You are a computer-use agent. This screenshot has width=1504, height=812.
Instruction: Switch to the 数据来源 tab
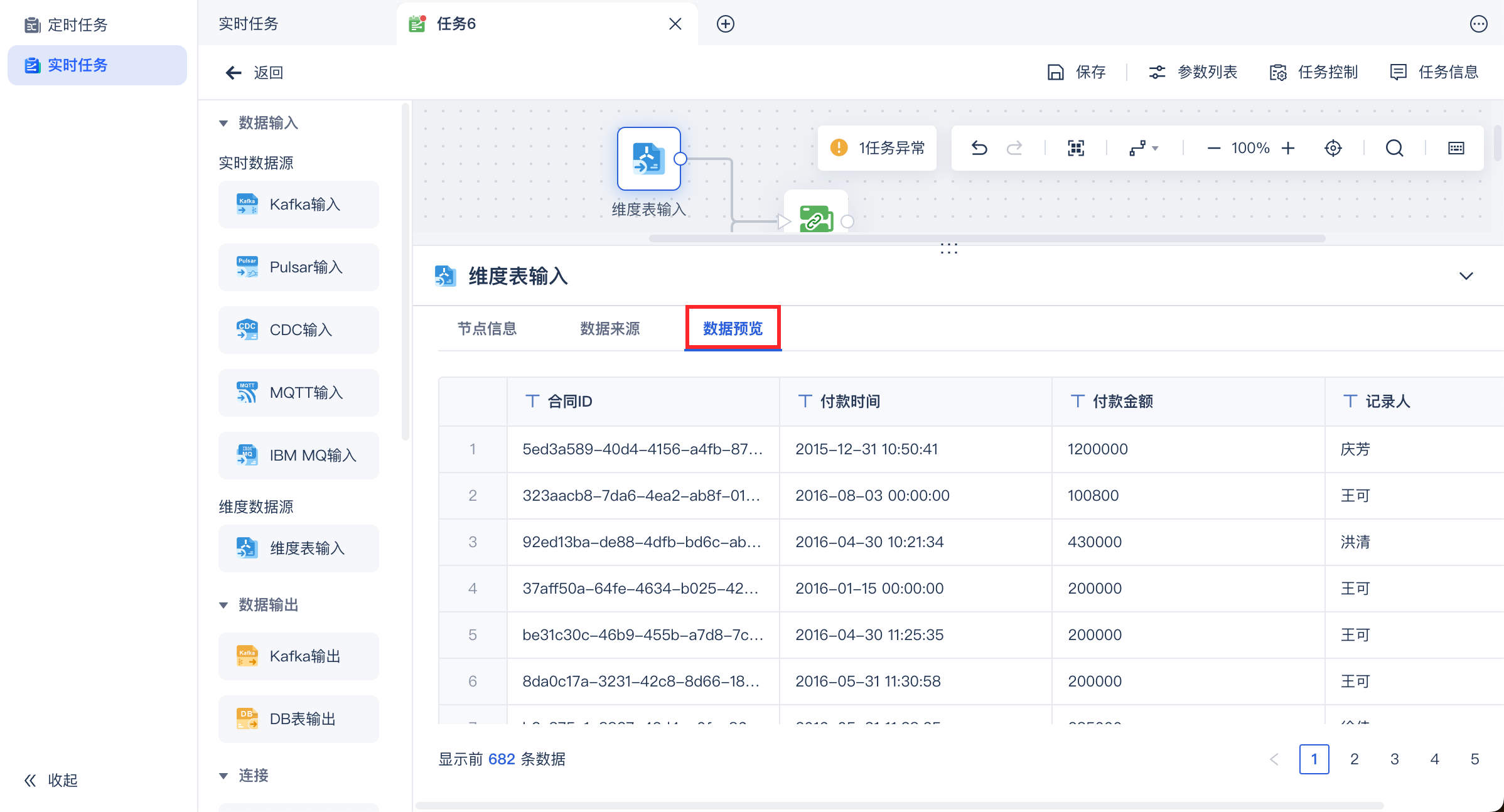click(610, 328)
